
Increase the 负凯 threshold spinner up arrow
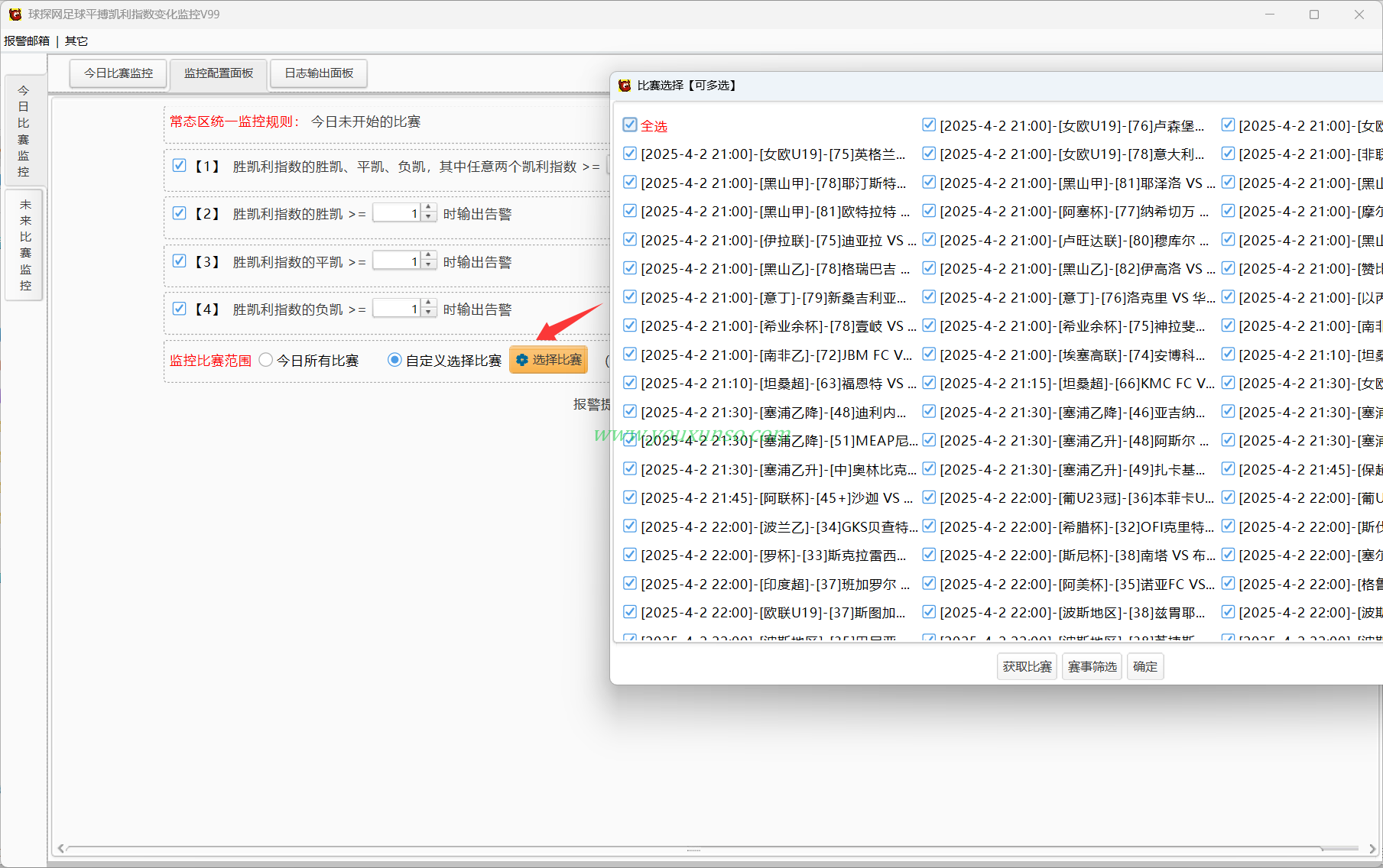(429, 303)
